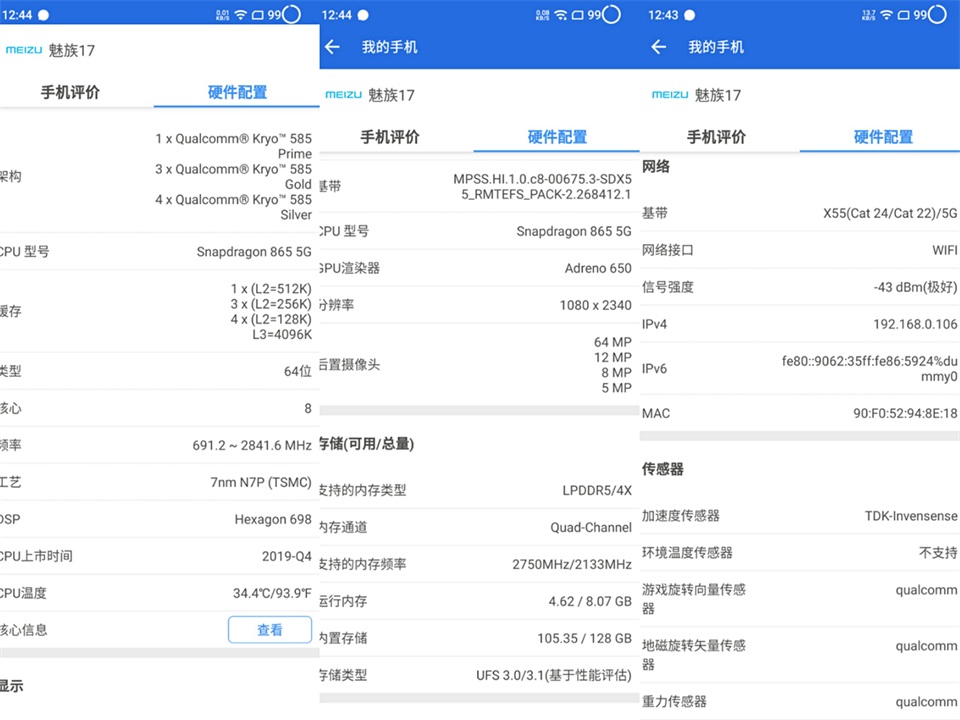Image resolution: width=960 pixels, height=720 pixels.
Task: Tap the 1080 x 2340 resolution value
Action: 596,305
